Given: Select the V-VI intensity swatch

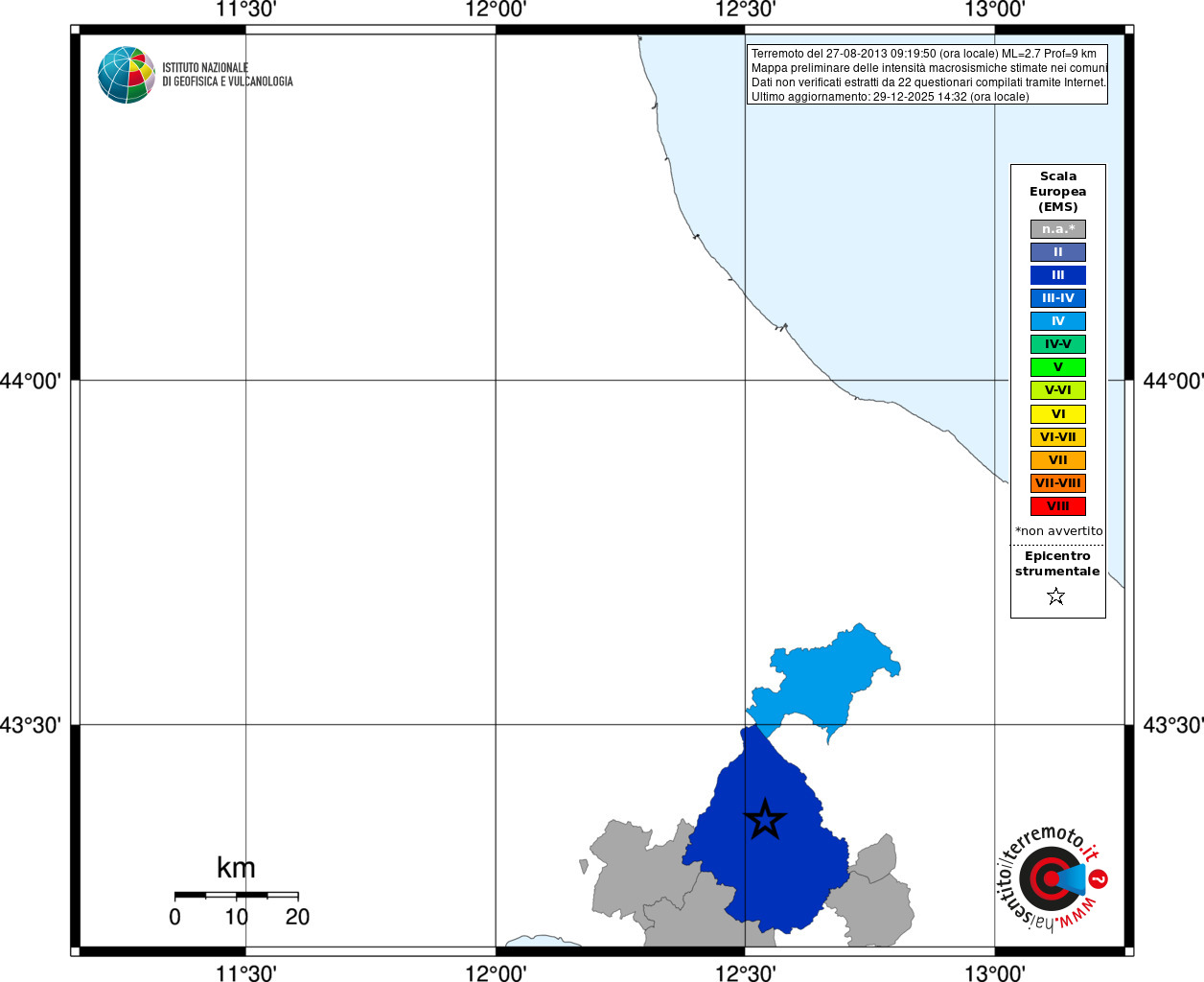Looking at the screenshot, I should tap(1058, 390).
